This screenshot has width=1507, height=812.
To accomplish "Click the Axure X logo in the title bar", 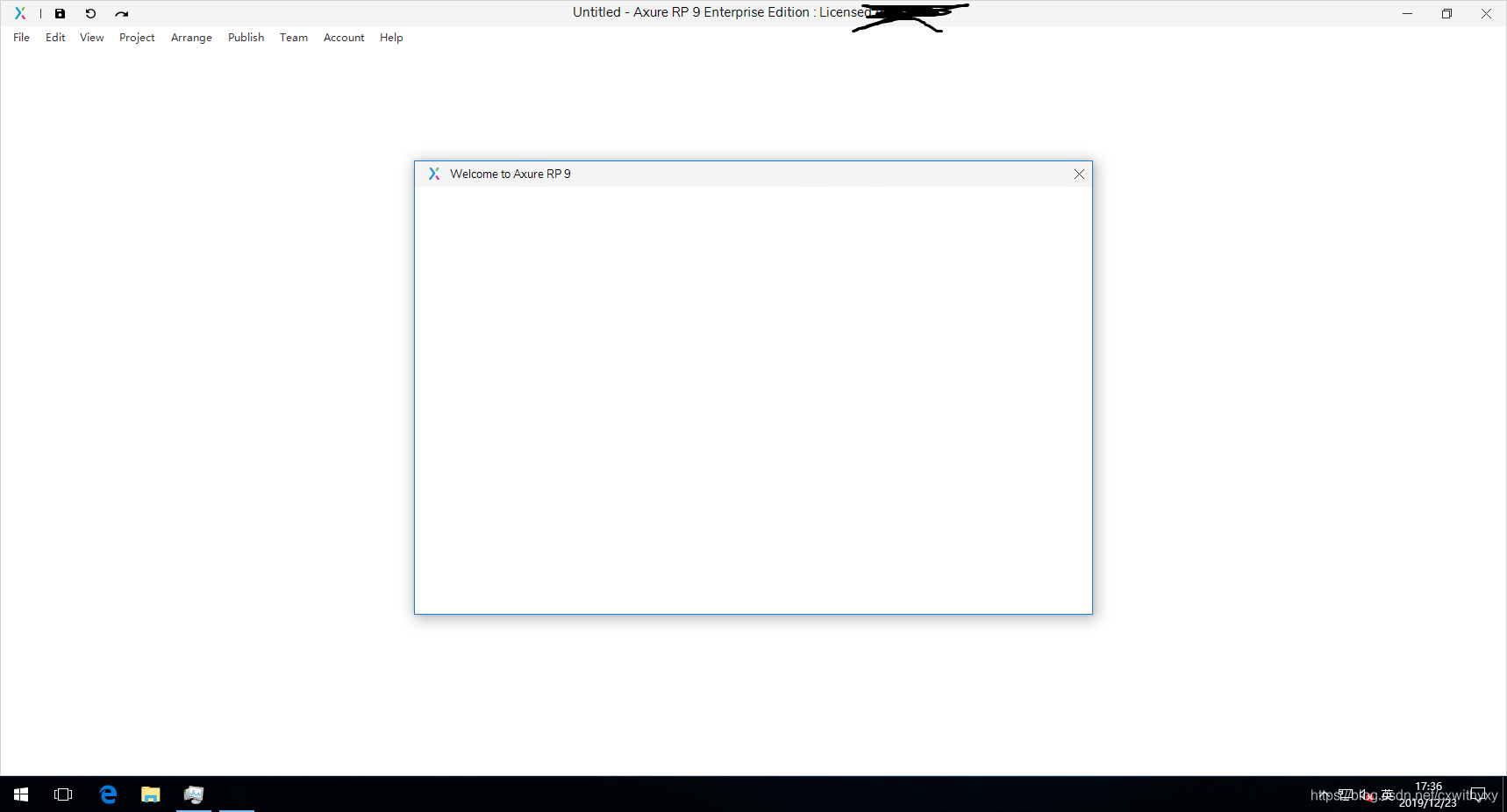I will [x=20, y=13].
